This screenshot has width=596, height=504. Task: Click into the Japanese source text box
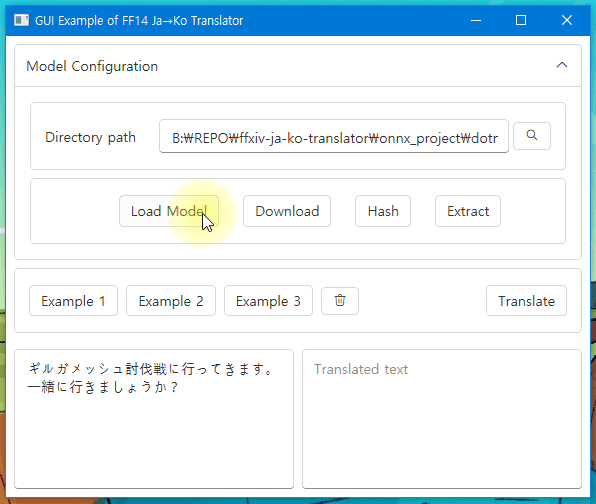154,419
